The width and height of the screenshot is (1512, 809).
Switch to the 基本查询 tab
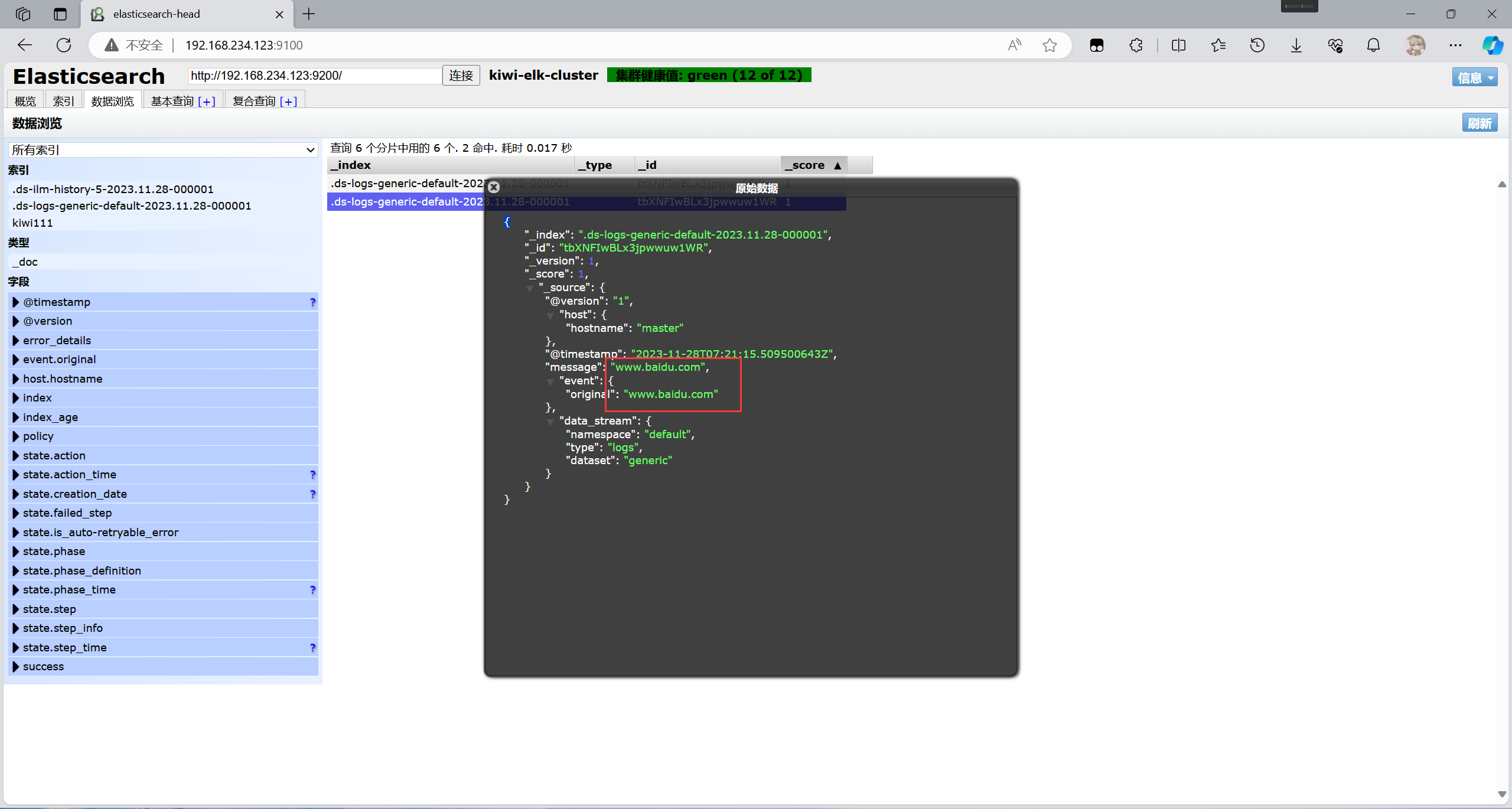click(172, 101)
